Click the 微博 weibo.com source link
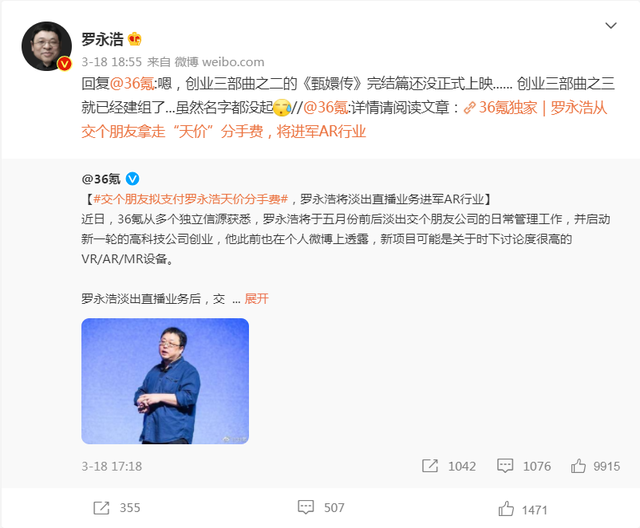The height and width of the screenshot is (528, 640). (220, 62)
